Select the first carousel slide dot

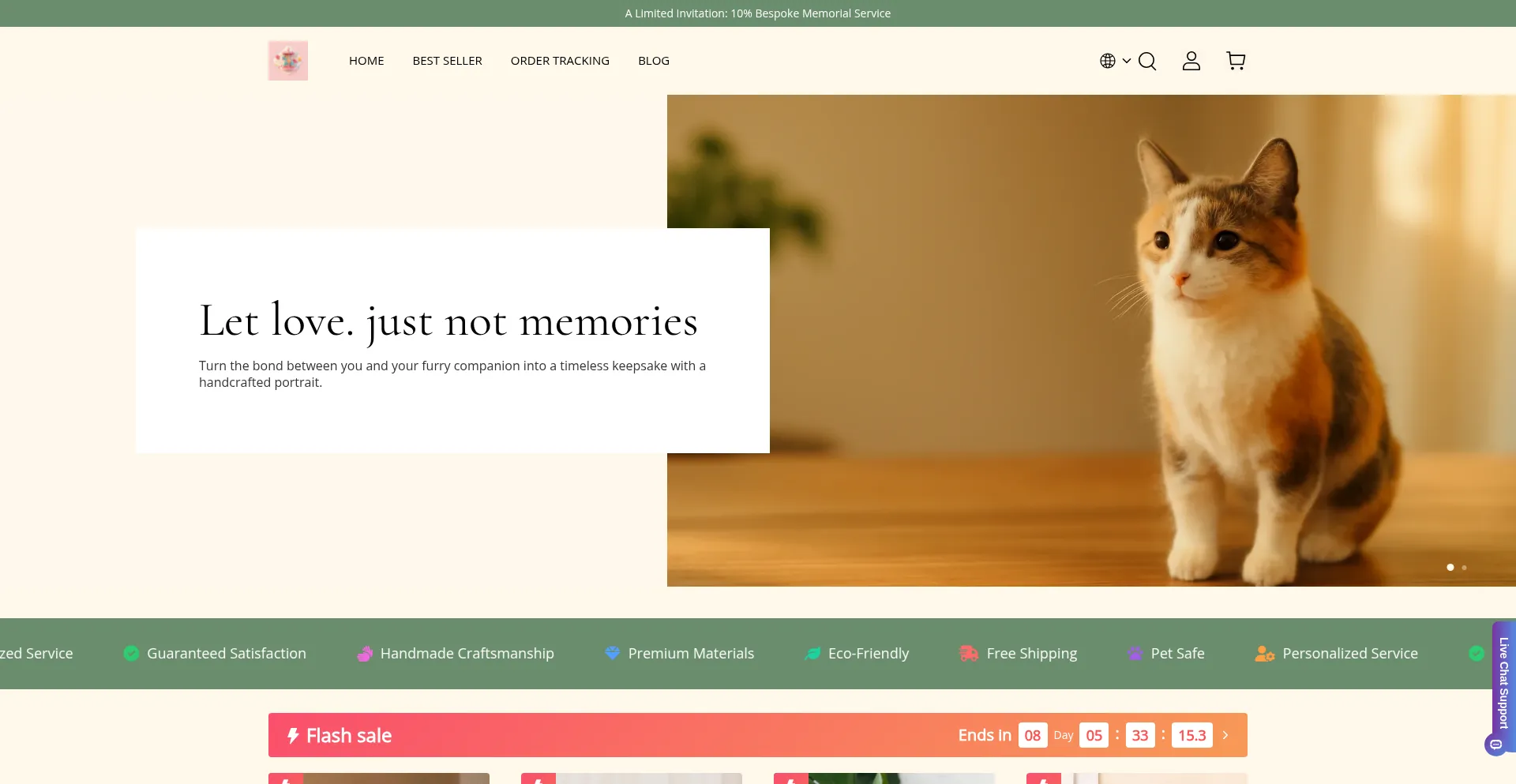click(x=1450, y=568)
